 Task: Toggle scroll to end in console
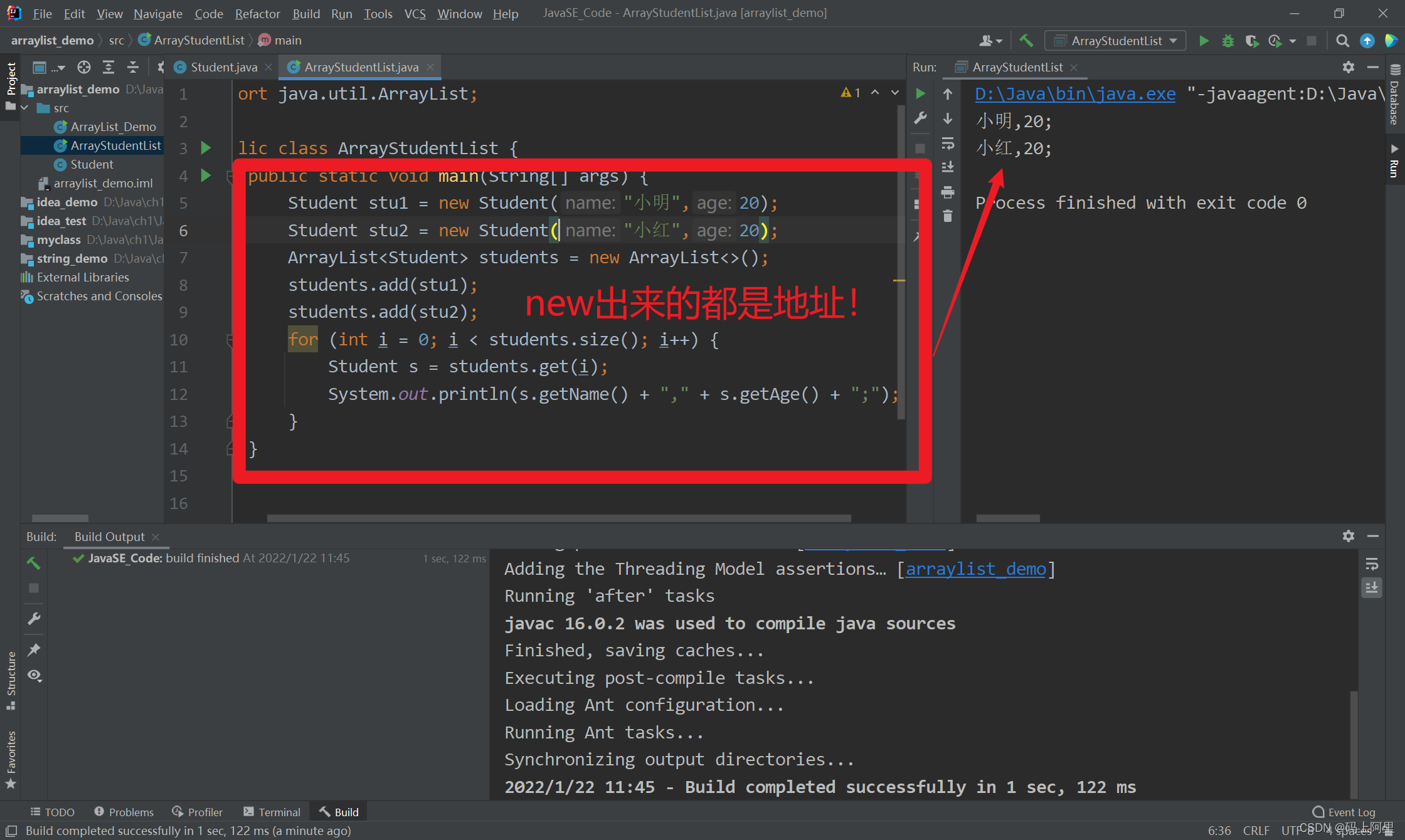(948, 167)
